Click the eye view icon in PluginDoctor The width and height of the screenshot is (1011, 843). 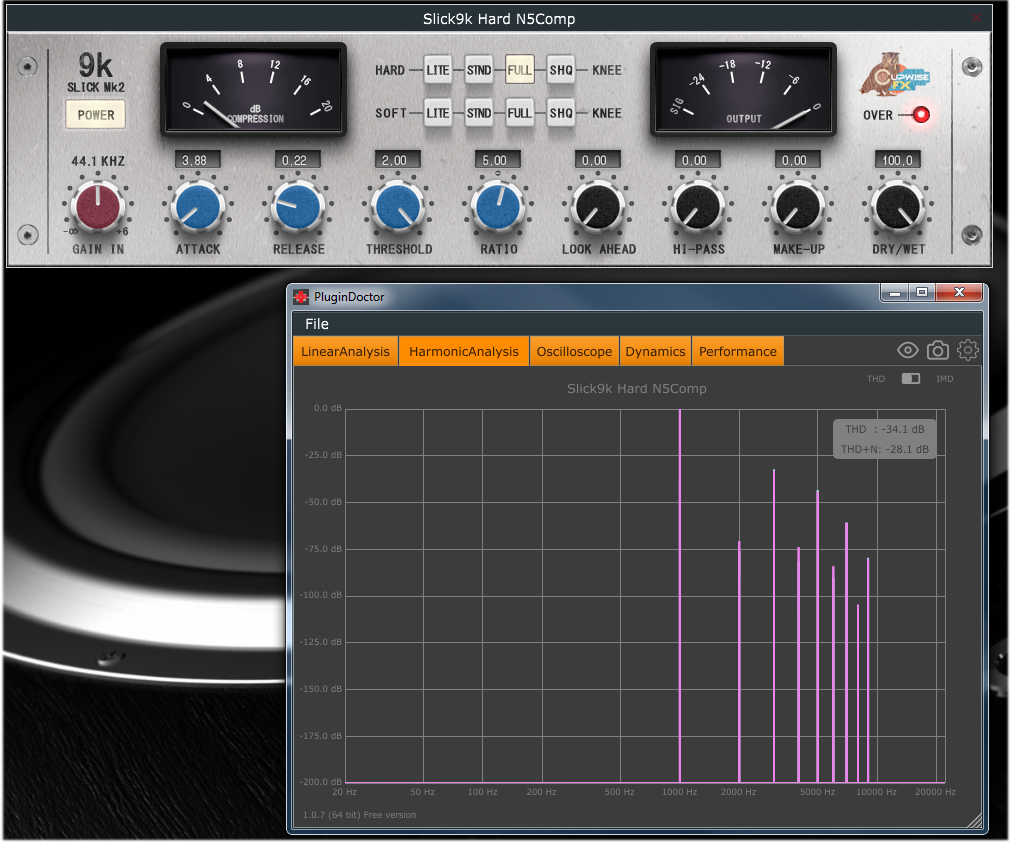click(908, 350)
